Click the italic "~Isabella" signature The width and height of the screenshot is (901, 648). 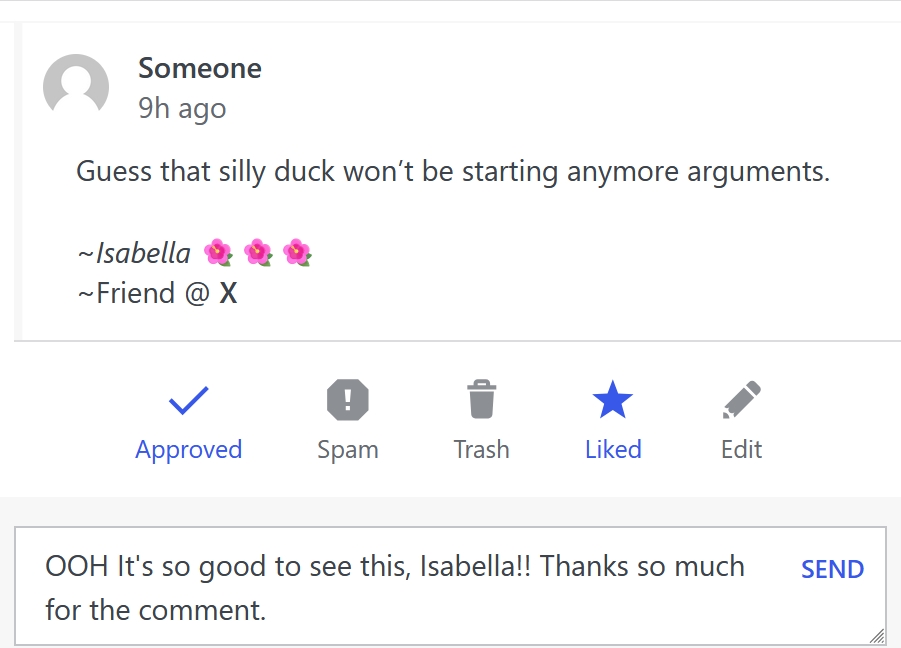click(134, 253)
